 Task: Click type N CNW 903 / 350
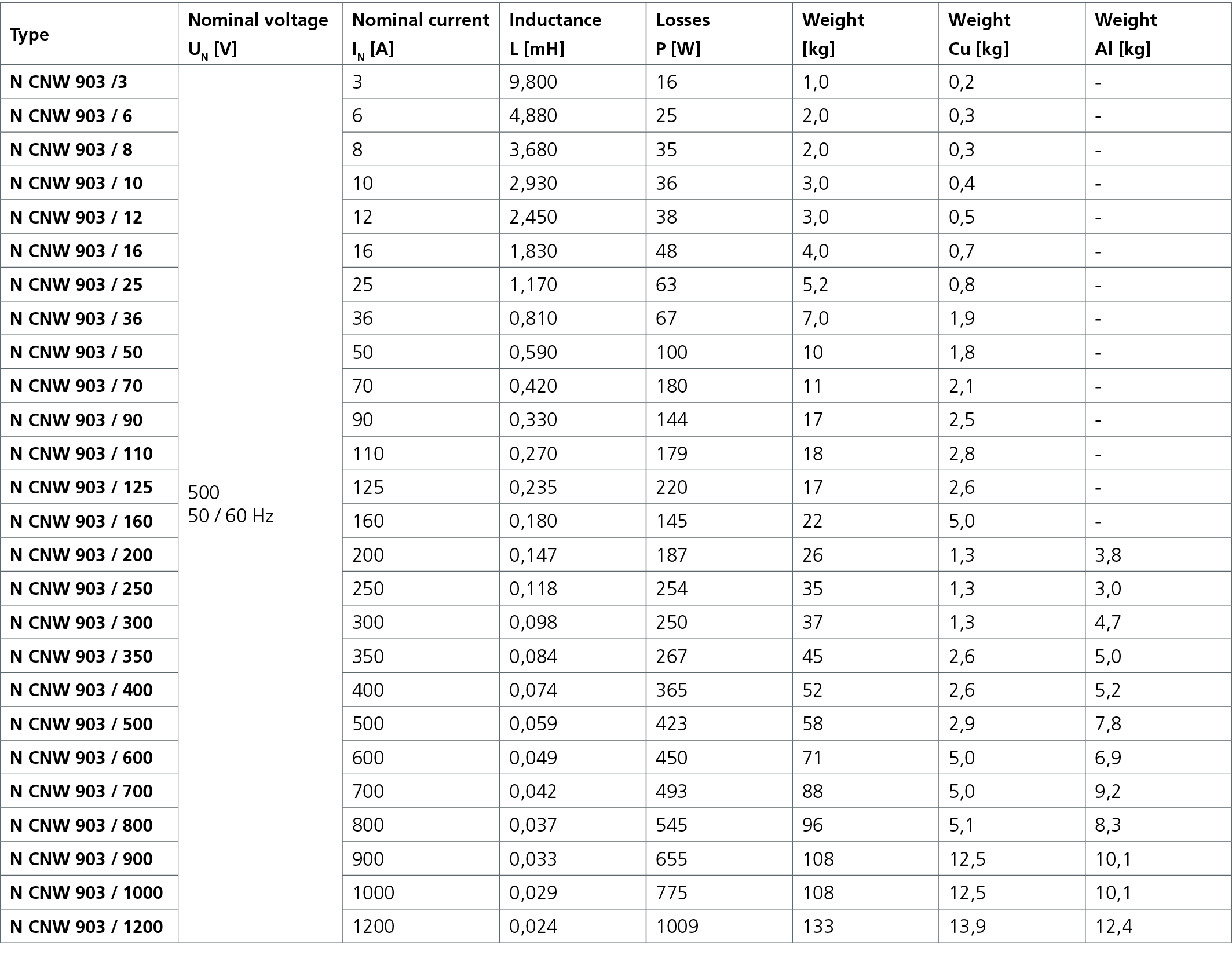(x=81, y=656)
